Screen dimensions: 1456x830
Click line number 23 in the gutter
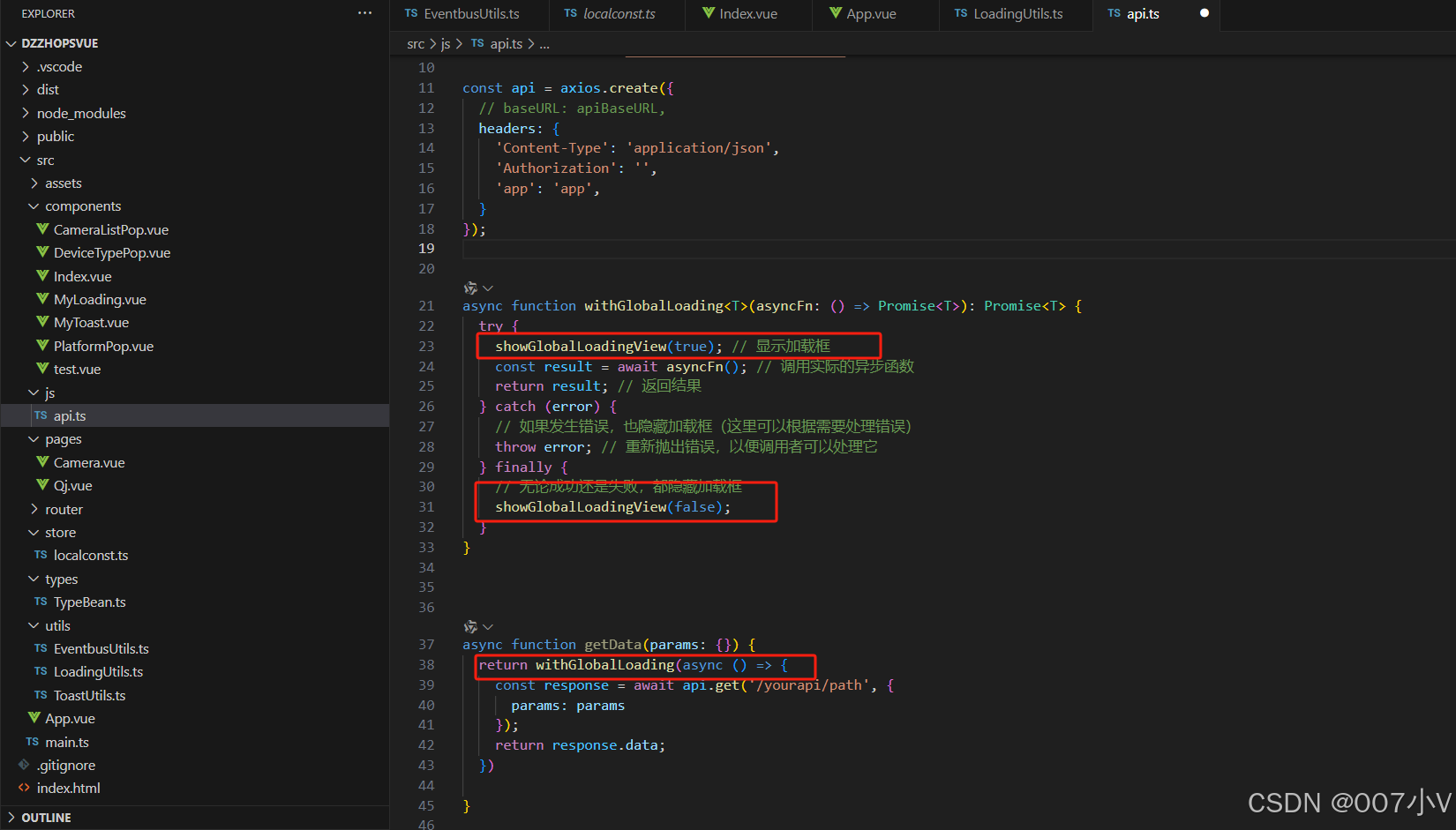click(x=426, y=346)
